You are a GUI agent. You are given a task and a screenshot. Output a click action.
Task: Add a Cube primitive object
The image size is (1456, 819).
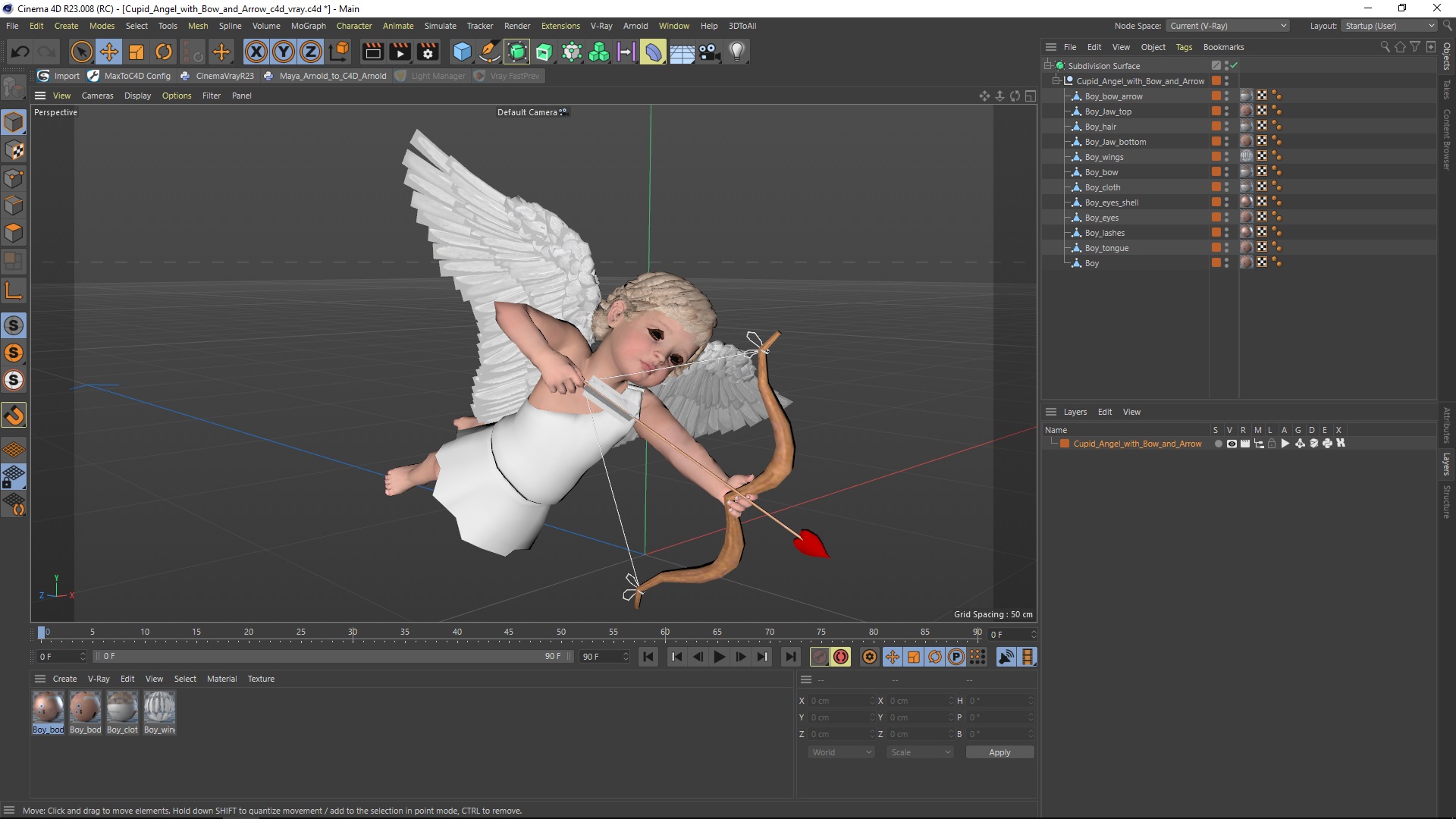pos(462,52)
